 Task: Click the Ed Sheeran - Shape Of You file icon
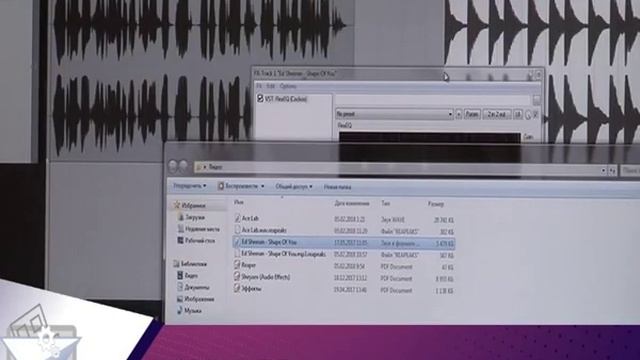click(237, 242)
